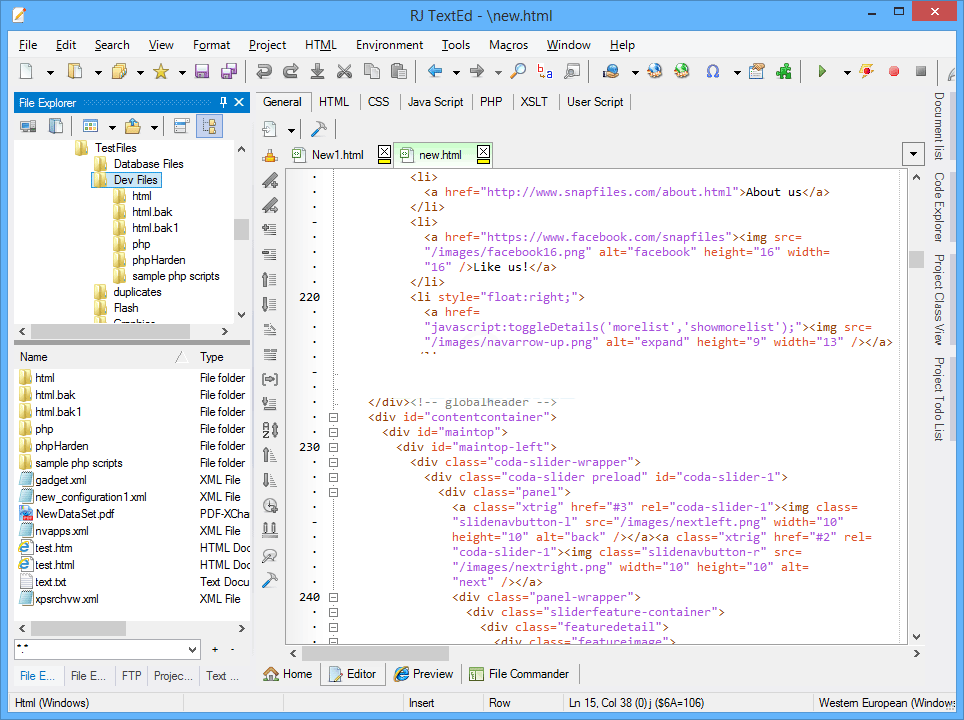Toggle the folder tree view button in File Explorer
This screenshot has height=720, width=964.
209,126
